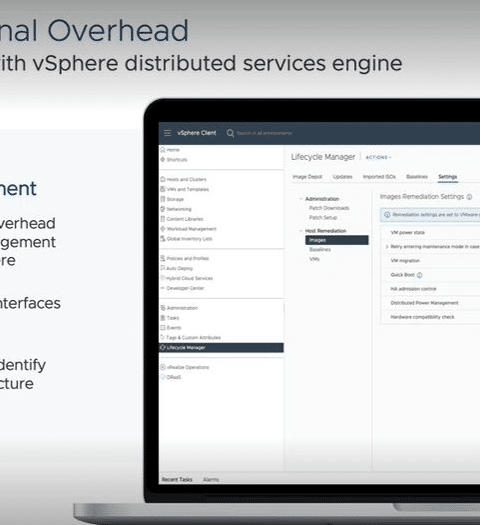The width and height of the screenshot is (480, 525).
Task: Open the Alarms bottom tab
Action: tap(211, 480)
